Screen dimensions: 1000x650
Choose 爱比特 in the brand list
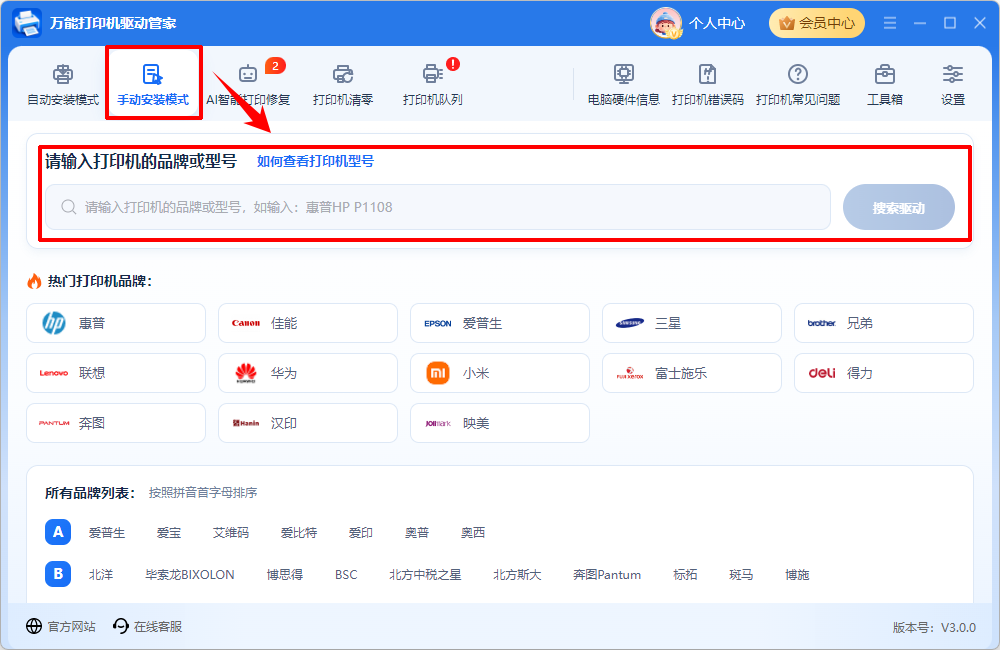(x=299, y=533)
